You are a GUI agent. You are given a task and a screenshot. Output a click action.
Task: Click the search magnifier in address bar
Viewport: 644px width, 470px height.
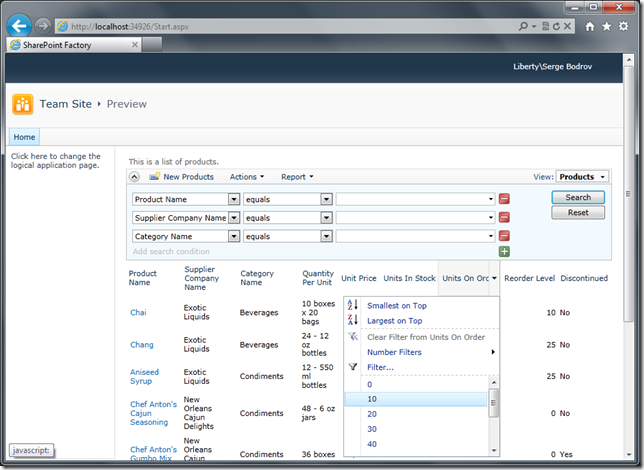[523, 26]
